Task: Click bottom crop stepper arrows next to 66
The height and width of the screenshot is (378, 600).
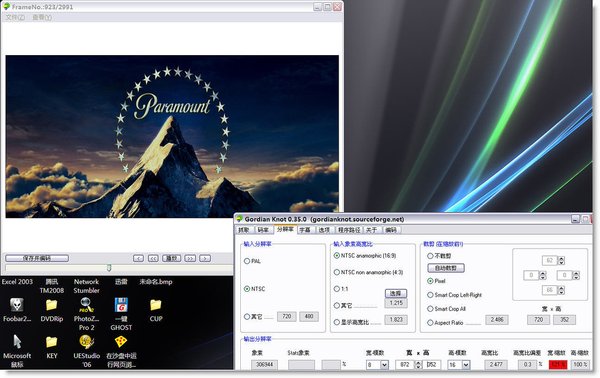Action: point(561,290)
